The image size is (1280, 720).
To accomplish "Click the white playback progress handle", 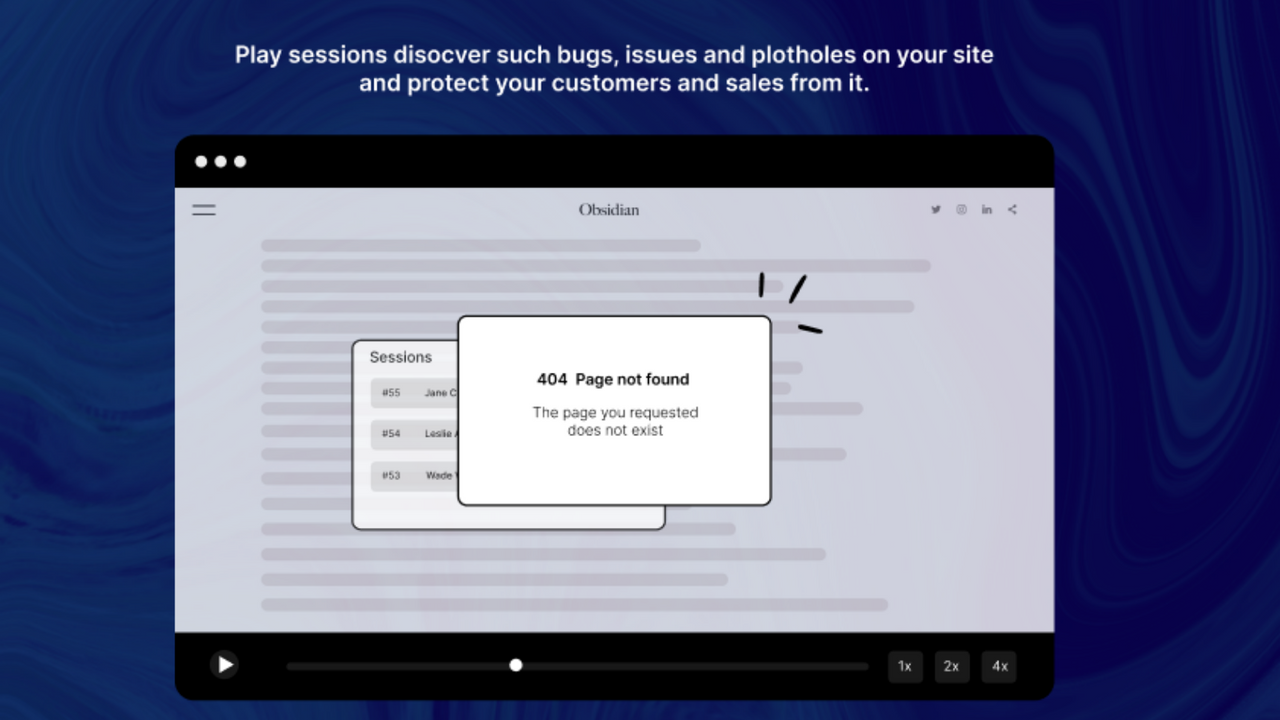I will click(x=516, y=665).
